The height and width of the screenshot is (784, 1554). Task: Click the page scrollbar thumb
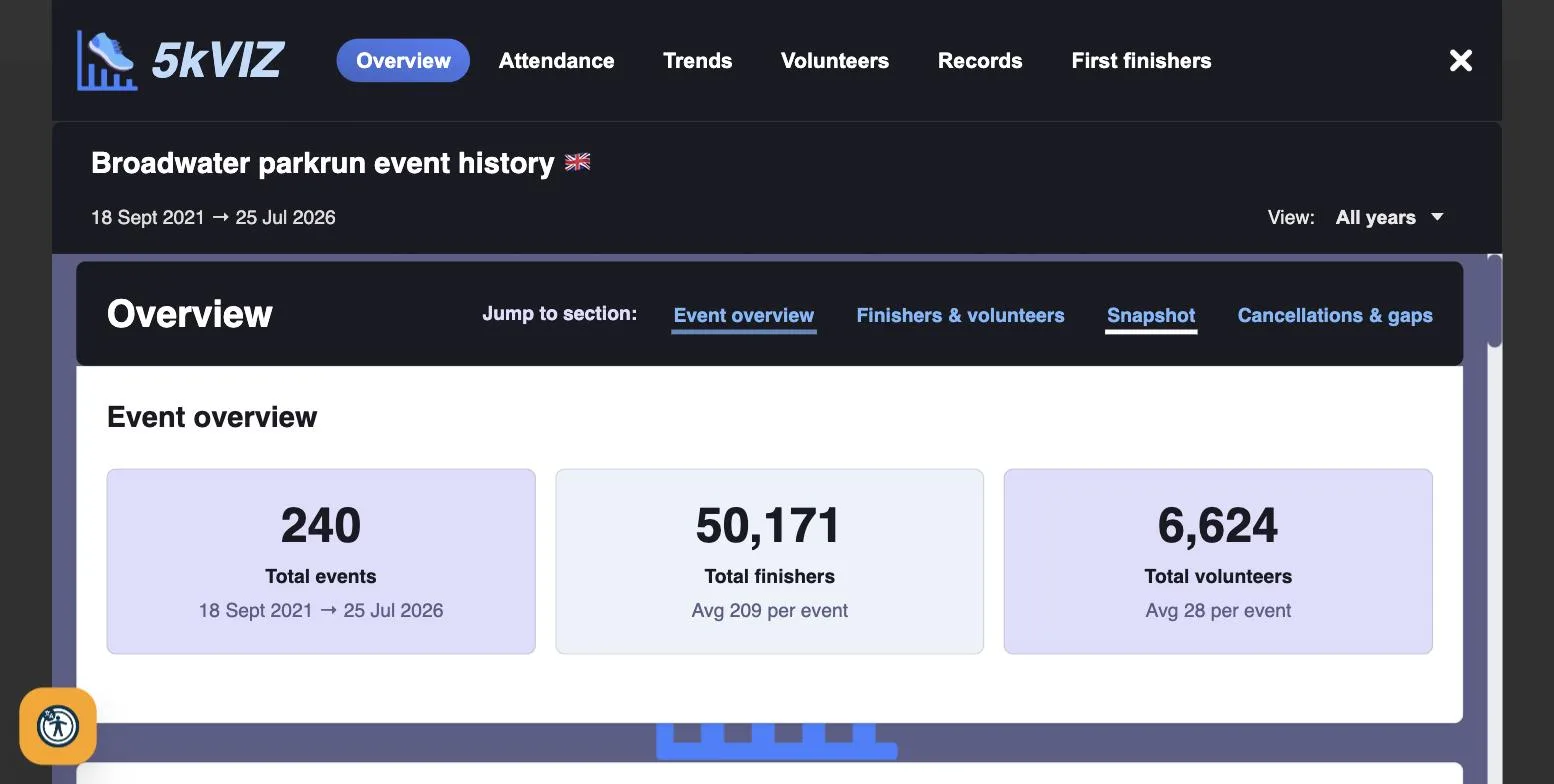click(1494, 301)
